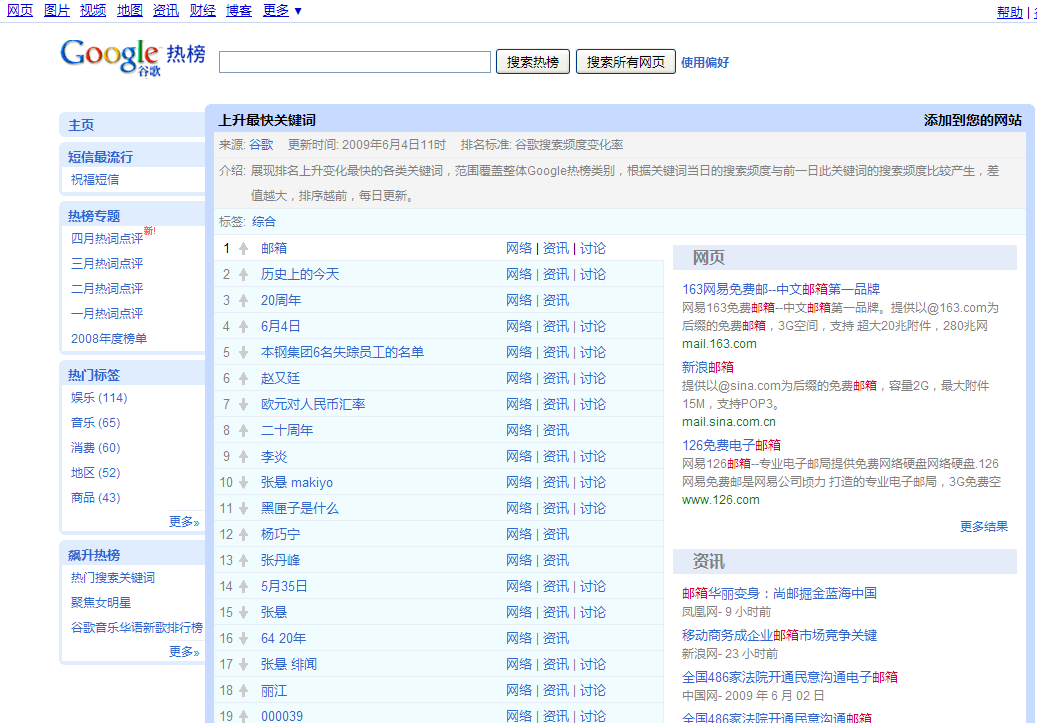Open the 新浪邮箱 search result
This screenshot has height=723, width=1037.
click(708, 367)
